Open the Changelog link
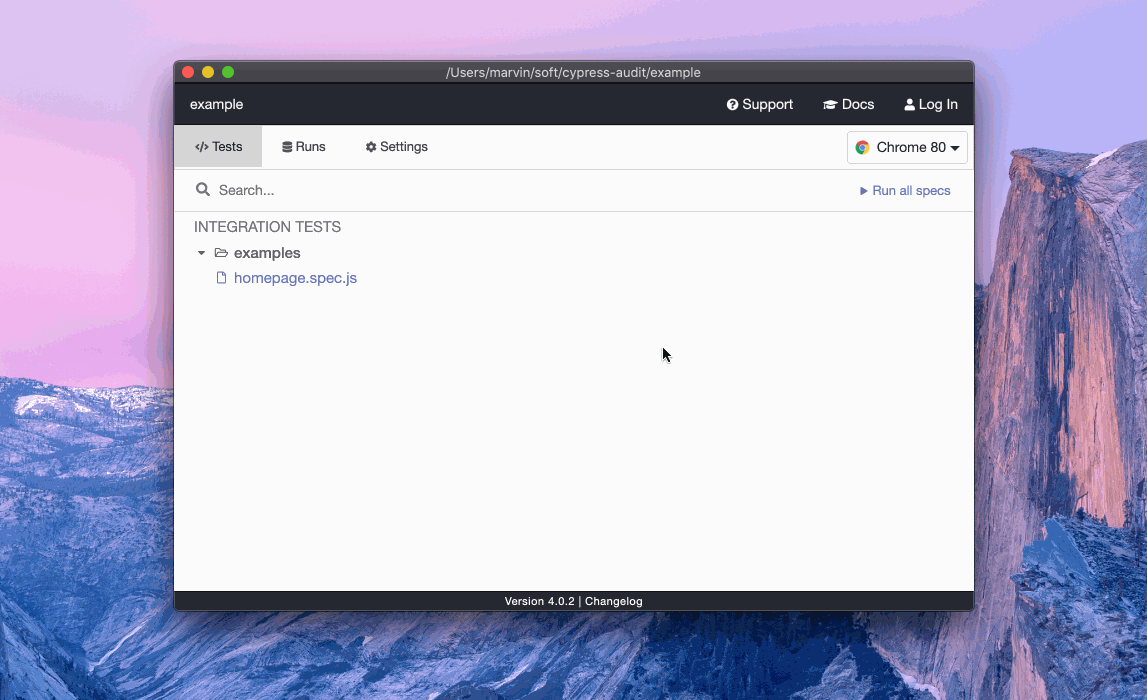This screenshot has height=700, width=1147. tap(614, 601)
